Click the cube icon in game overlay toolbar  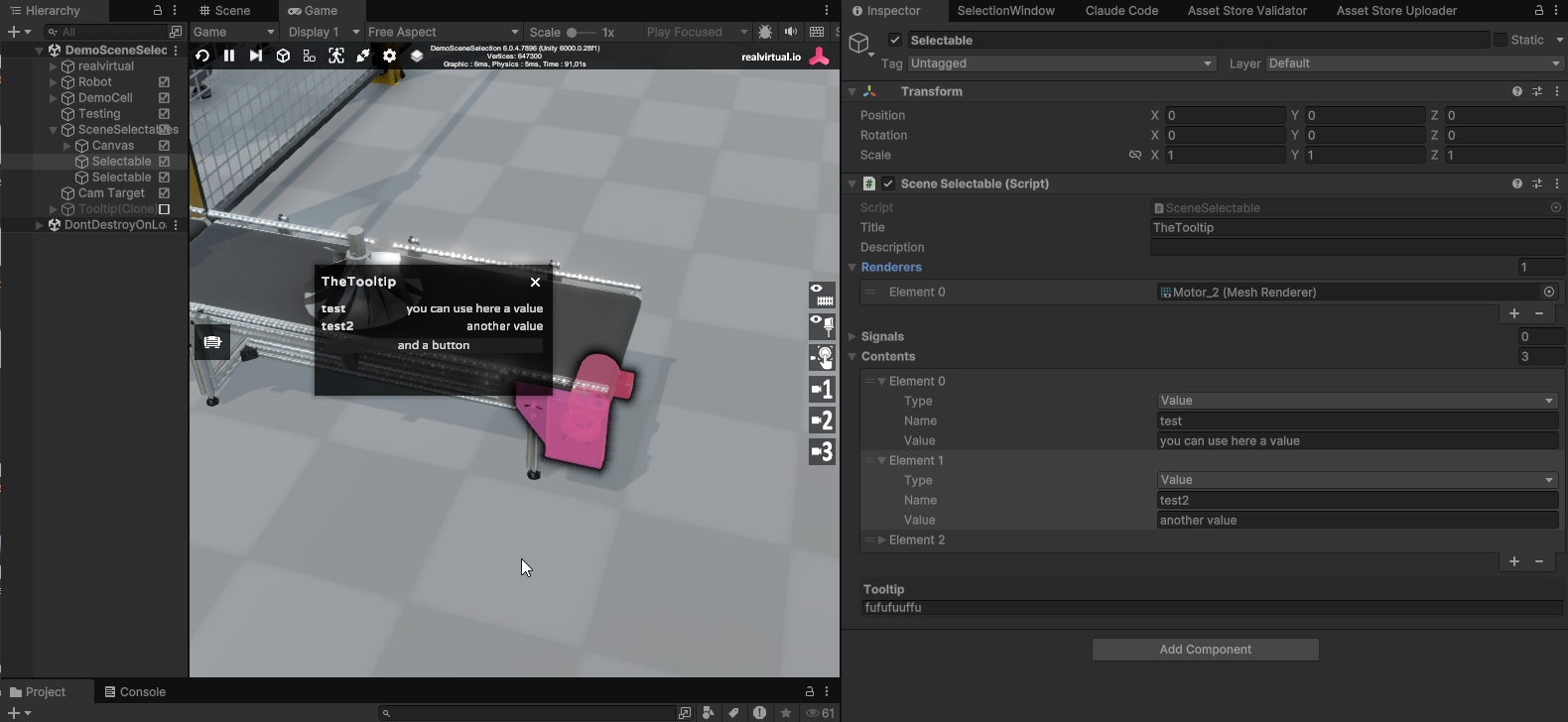tap(283, 56)
